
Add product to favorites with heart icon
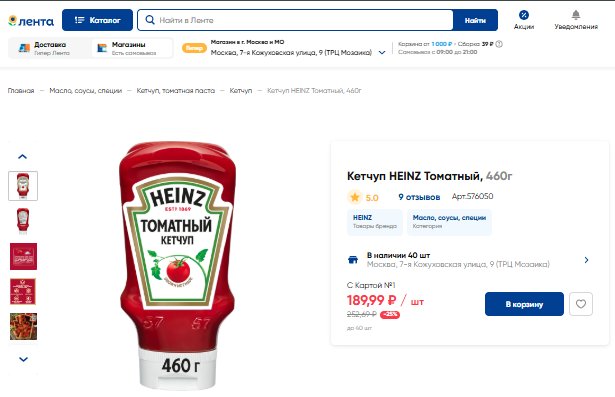coord(581,304)
